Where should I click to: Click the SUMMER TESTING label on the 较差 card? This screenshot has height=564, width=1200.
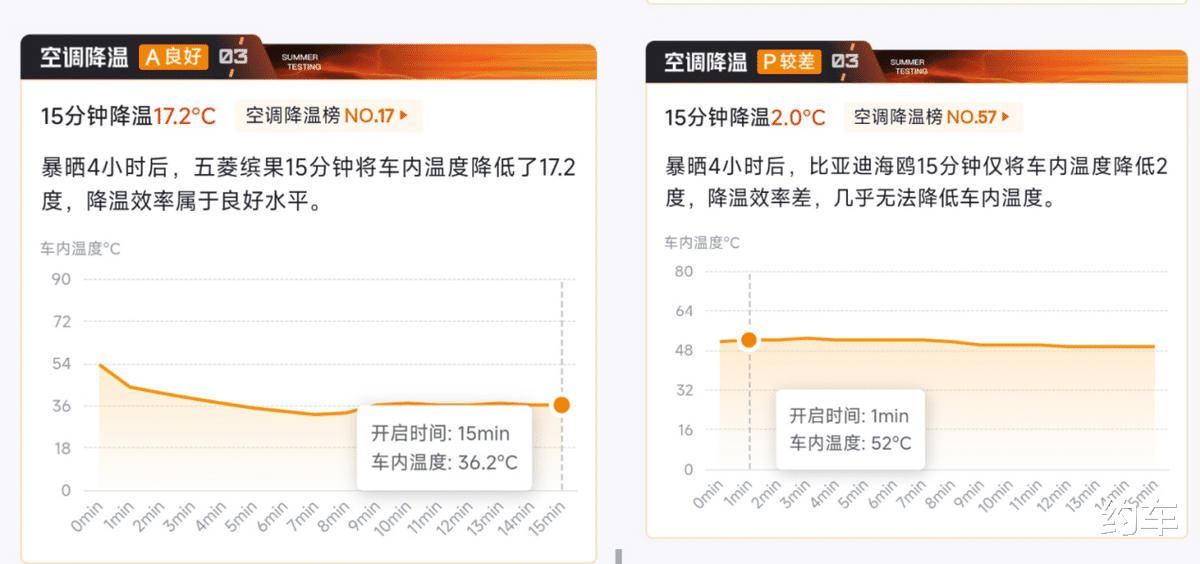(x=910, y=66)
